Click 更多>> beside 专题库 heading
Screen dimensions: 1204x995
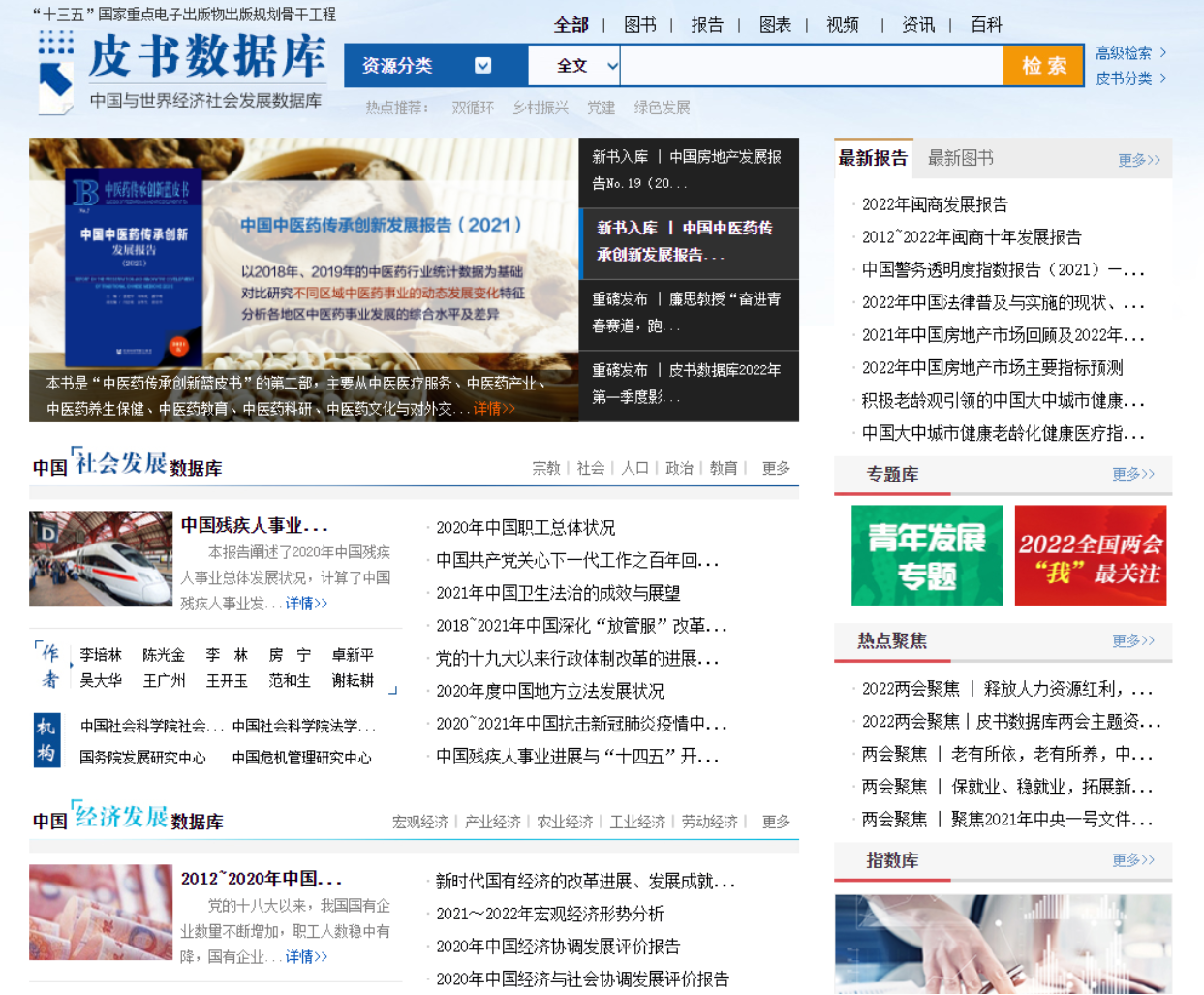pyautogui.click(x=1132, y=474)
